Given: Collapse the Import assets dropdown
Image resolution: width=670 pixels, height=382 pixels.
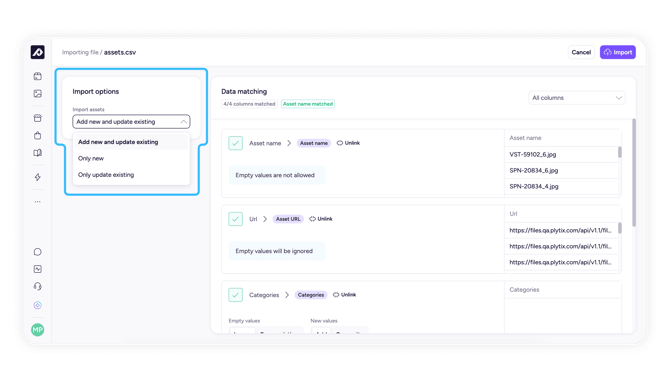Looking at the screenshot, I should pos(131,122).
